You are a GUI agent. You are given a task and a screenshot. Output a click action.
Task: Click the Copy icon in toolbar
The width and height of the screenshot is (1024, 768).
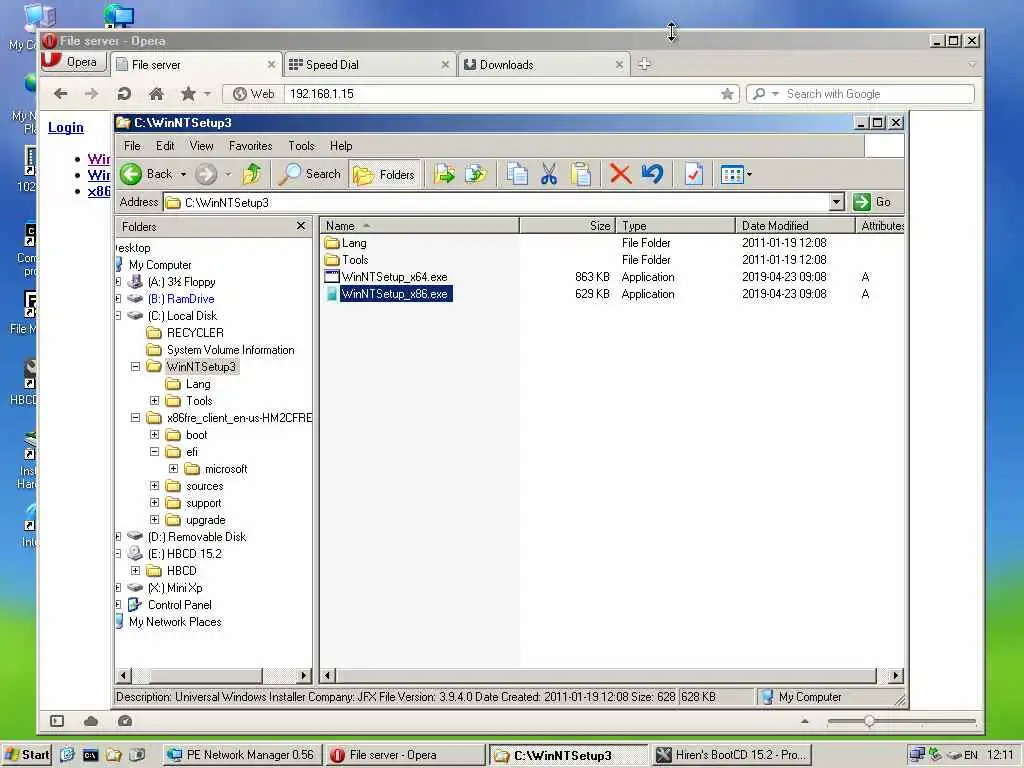point(517,174)
